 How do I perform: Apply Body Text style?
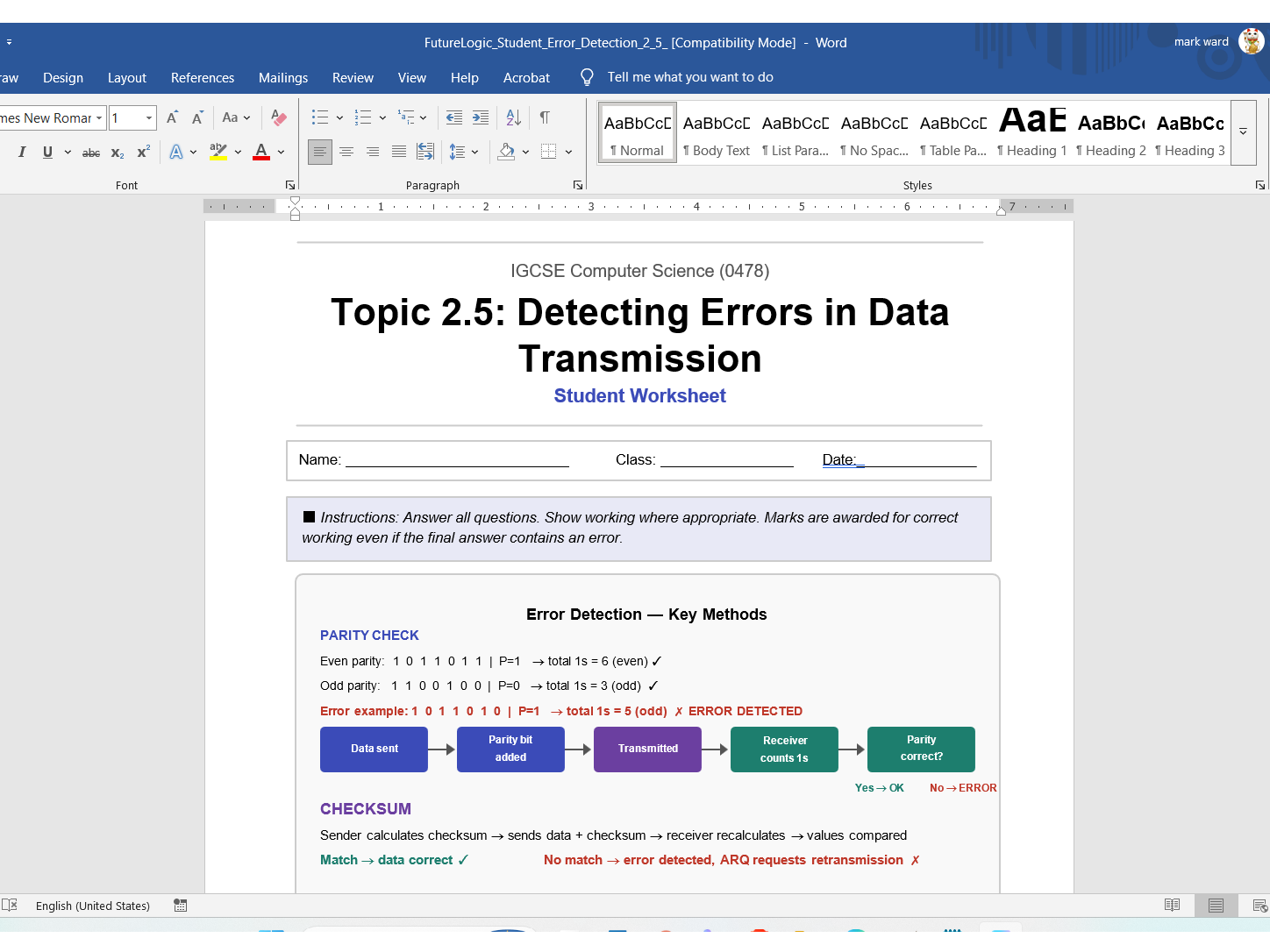pyautogui.click(x=717, y=132)
